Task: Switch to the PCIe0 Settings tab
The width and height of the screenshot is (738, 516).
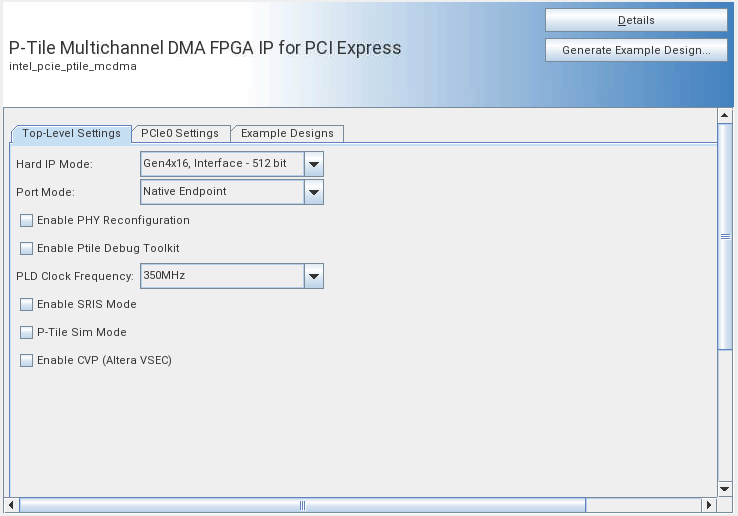Action: (x=180, y=133)
